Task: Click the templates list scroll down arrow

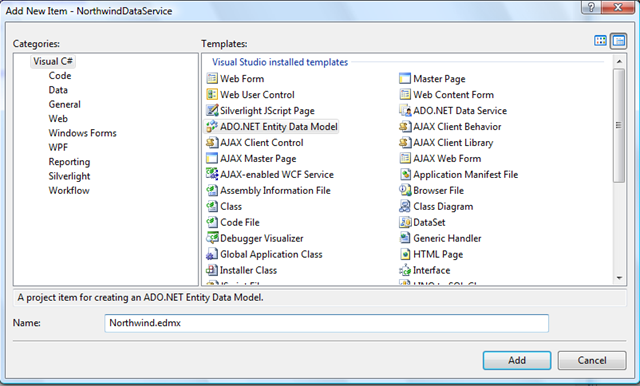Action: (x=619, y=278)
